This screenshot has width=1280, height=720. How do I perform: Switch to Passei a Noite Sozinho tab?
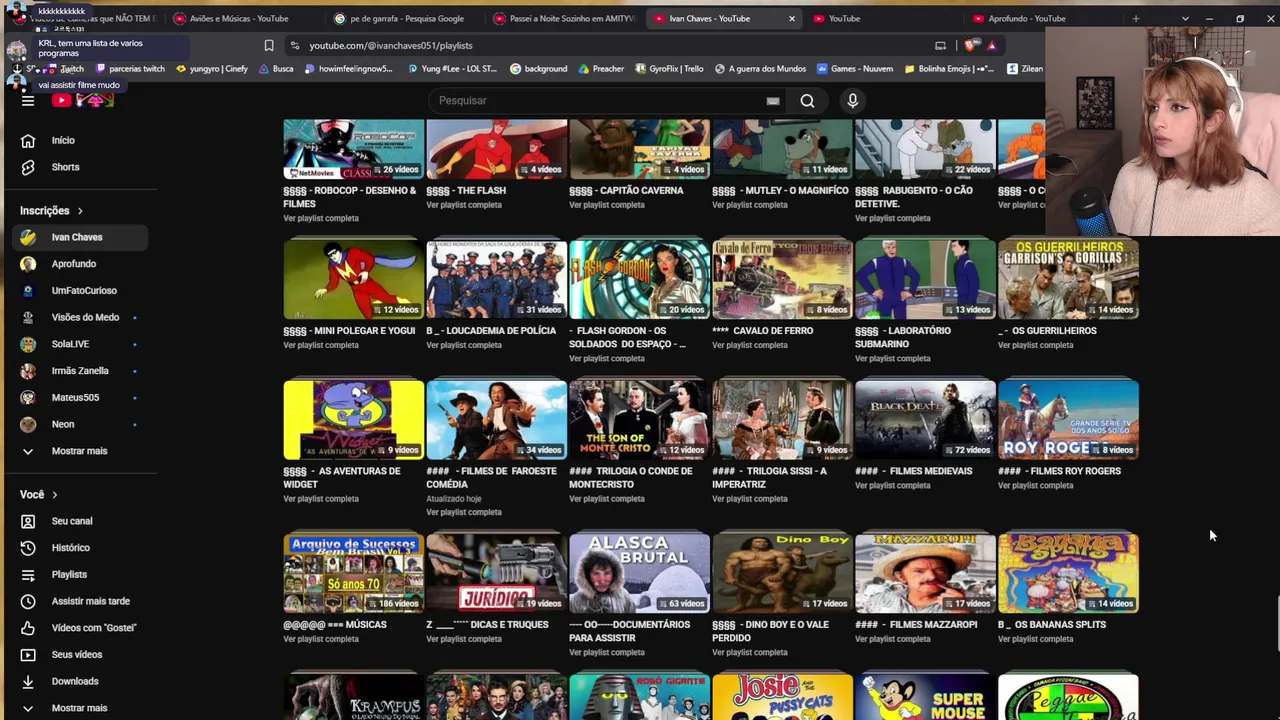point(566,18)
